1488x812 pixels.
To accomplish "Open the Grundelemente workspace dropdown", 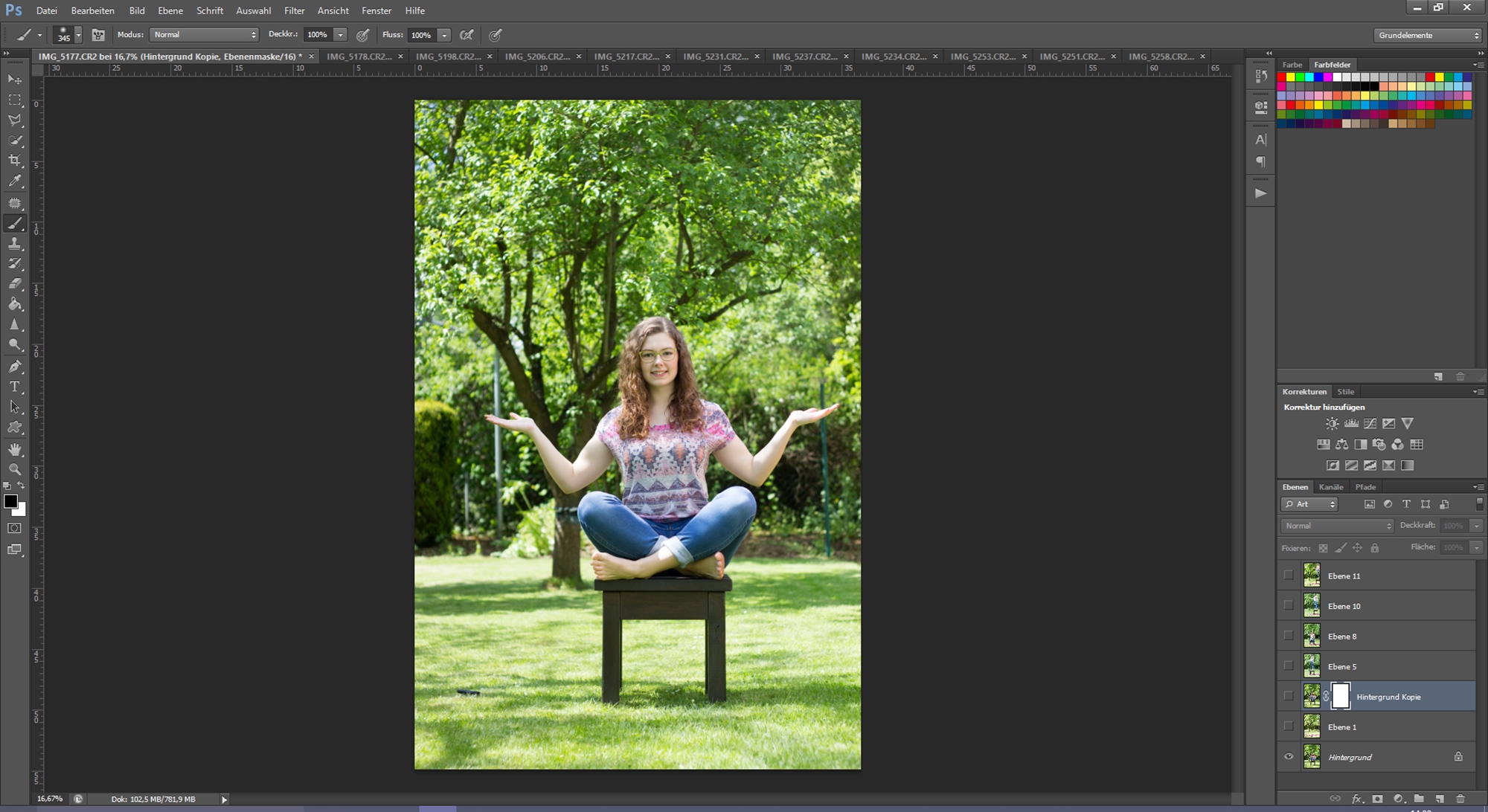I will pyautogui.click(x=1428, y=35).
